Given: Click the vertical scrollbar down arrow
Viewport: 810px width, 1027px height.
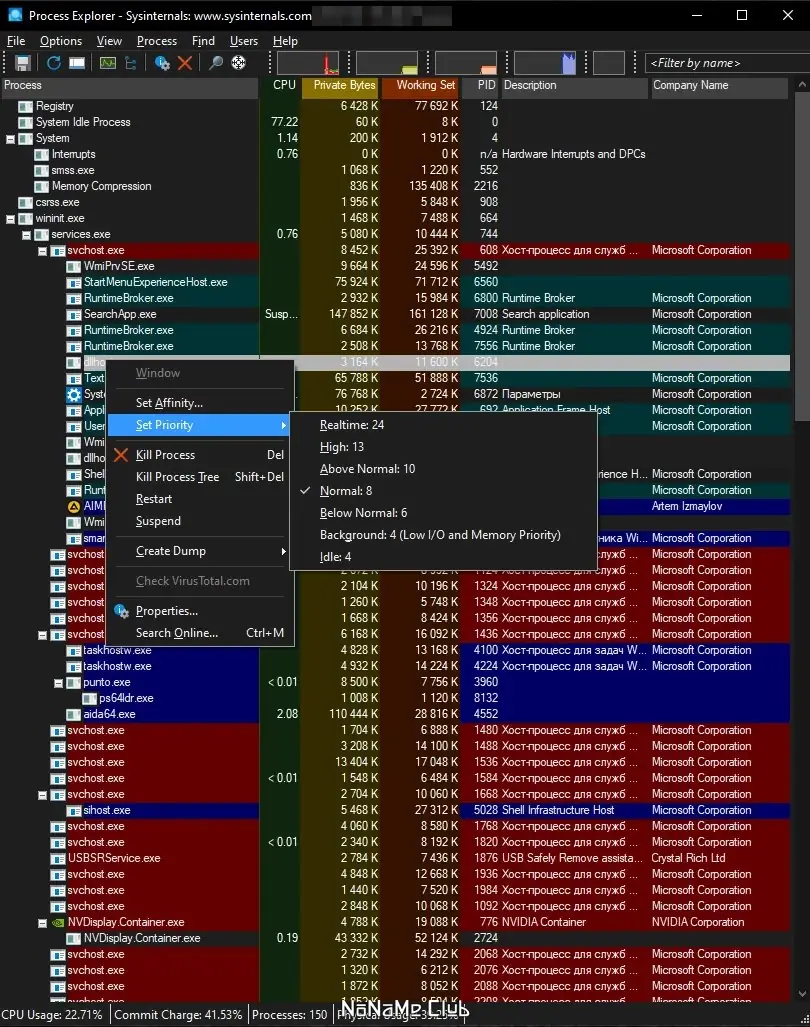Looking at the screenshot, I should pyautogui.click(x=802, y=994).
